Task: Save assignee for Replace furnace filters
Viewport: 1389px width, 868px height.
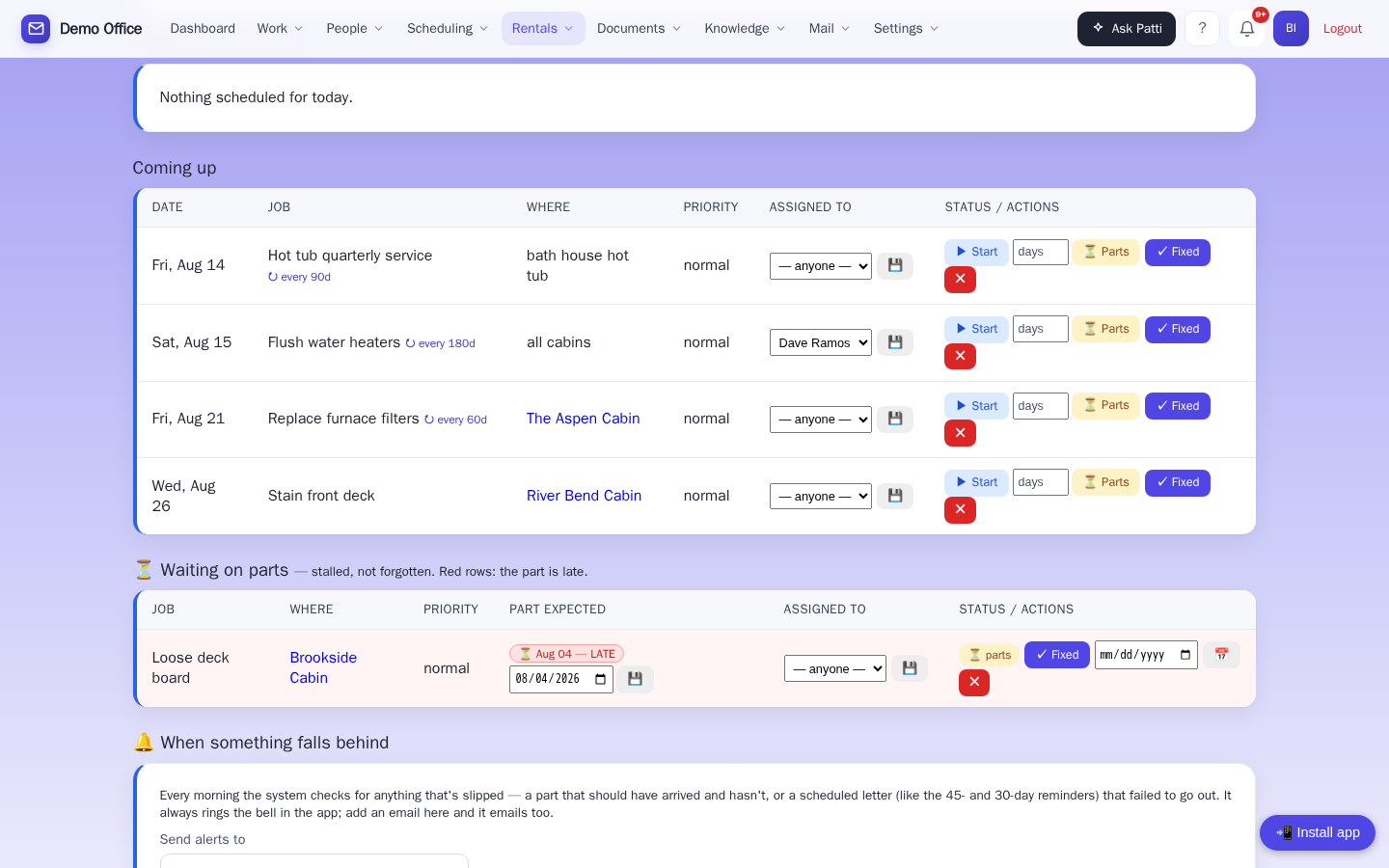Action: 895,419
